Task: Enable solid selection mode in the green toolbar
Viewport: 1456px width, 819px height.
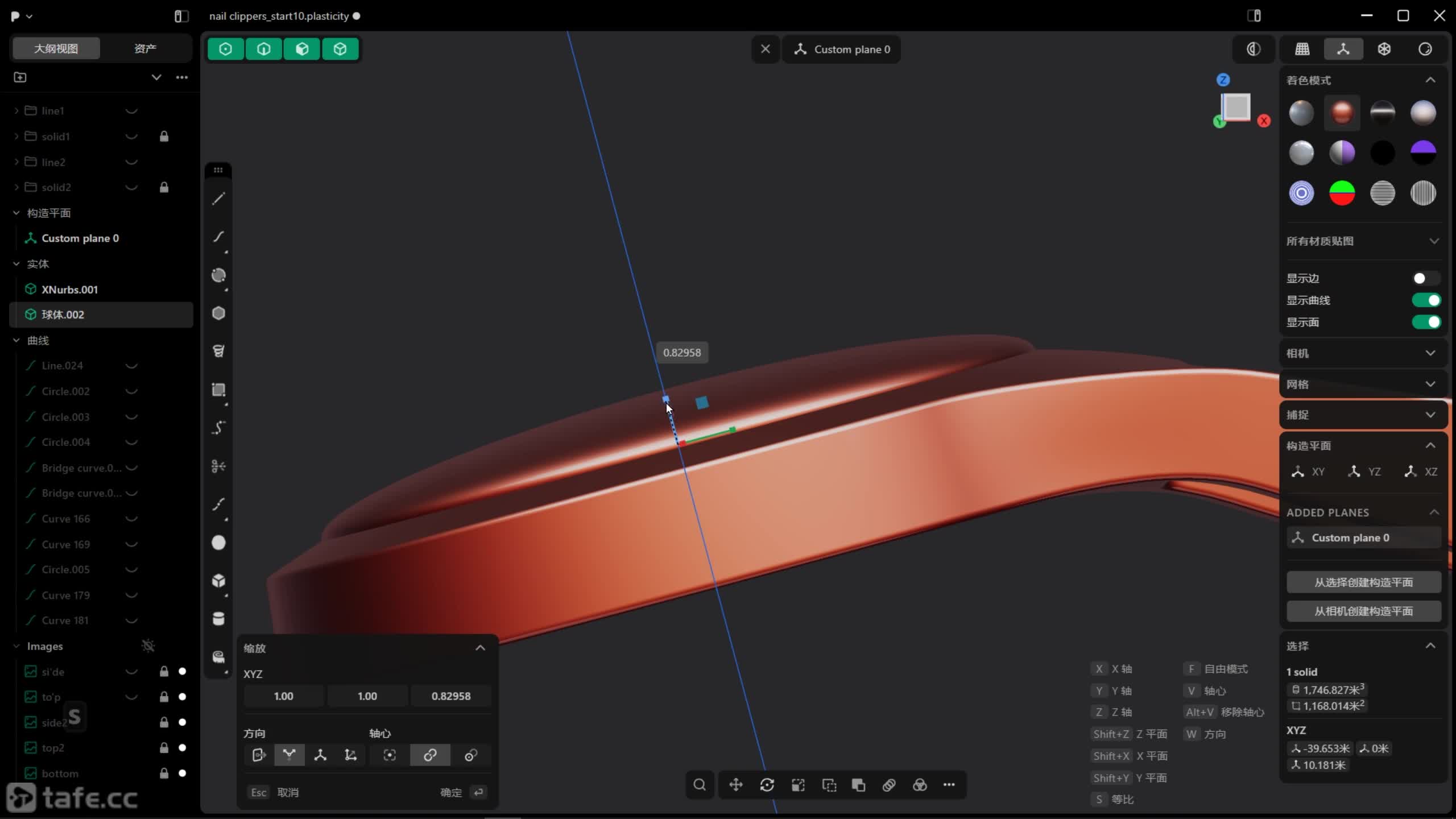Action: click(340, 49)
